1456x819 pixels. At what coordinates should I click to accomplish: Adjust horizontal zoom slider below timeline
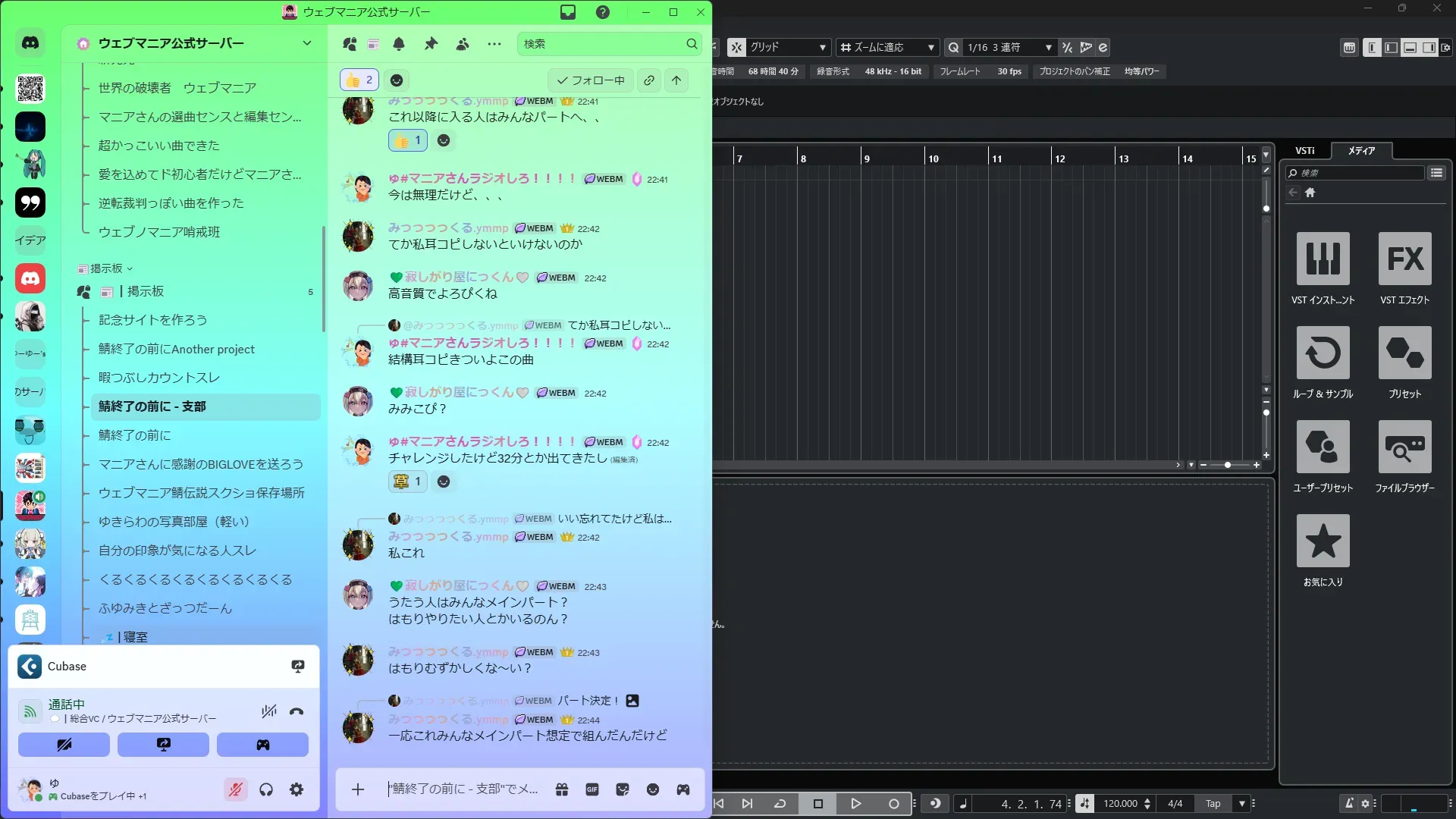click(1228, 465)
